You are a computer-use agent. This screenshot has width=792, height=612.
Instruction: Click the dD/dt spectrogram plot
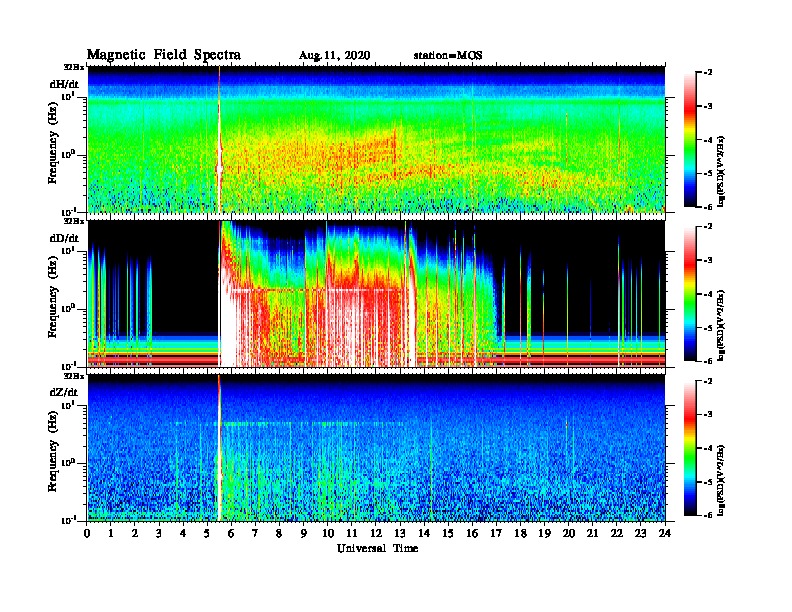click(376, 293)
